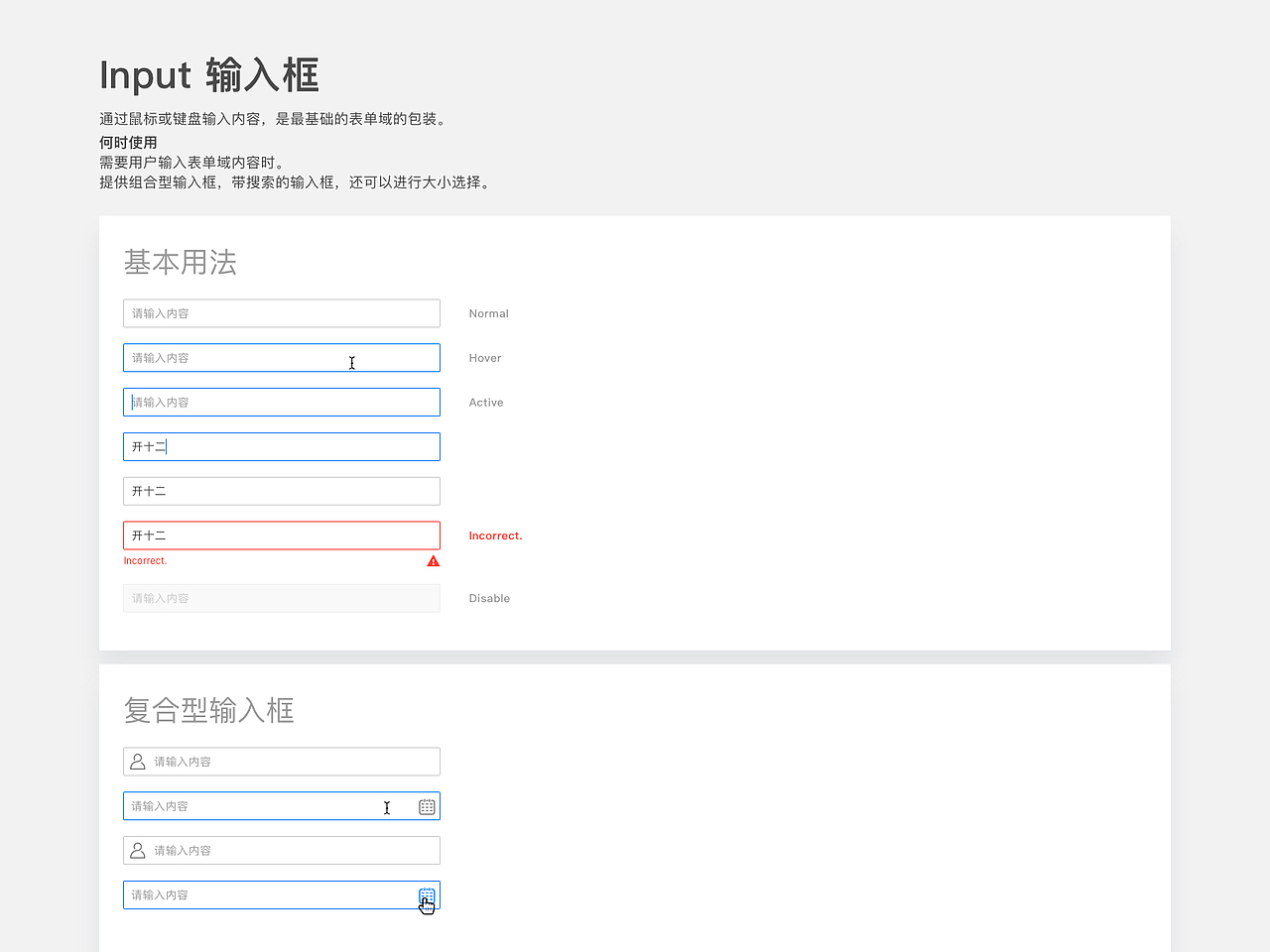
Task: Select the Normal state input field
Action: coord(281,312)
